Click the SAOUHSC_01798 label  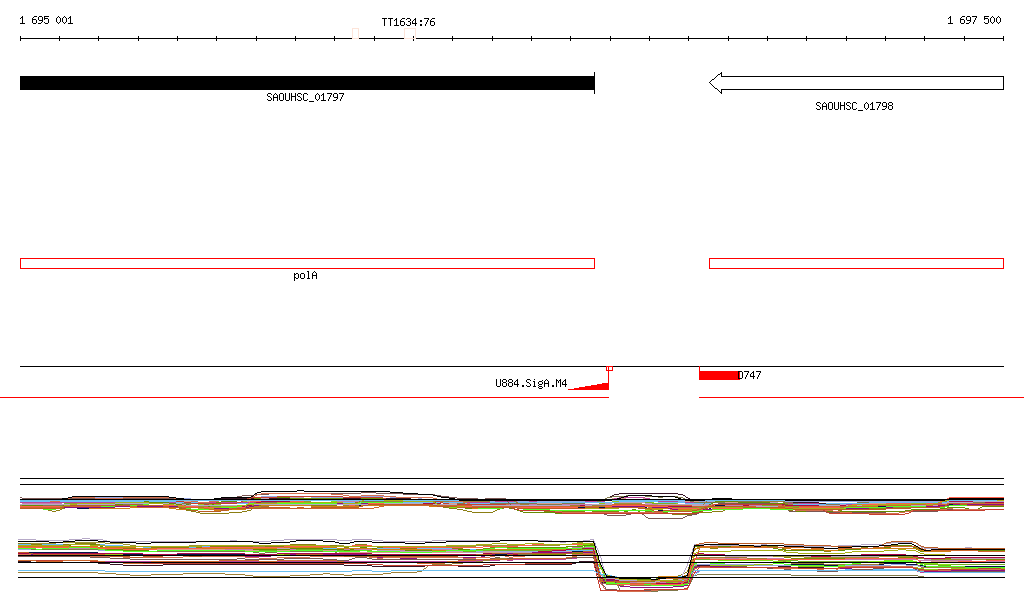(854, 106)
